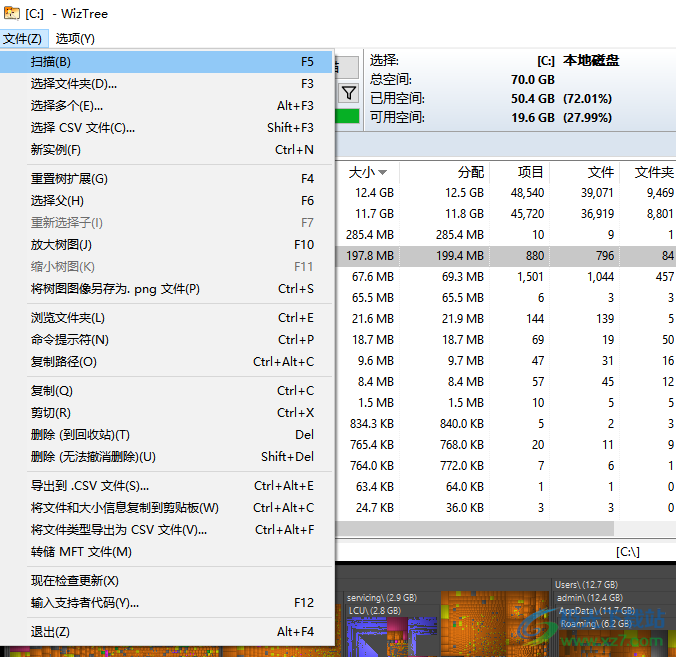
Task: Click the 21.6 MB size cell
Action: 372,319
